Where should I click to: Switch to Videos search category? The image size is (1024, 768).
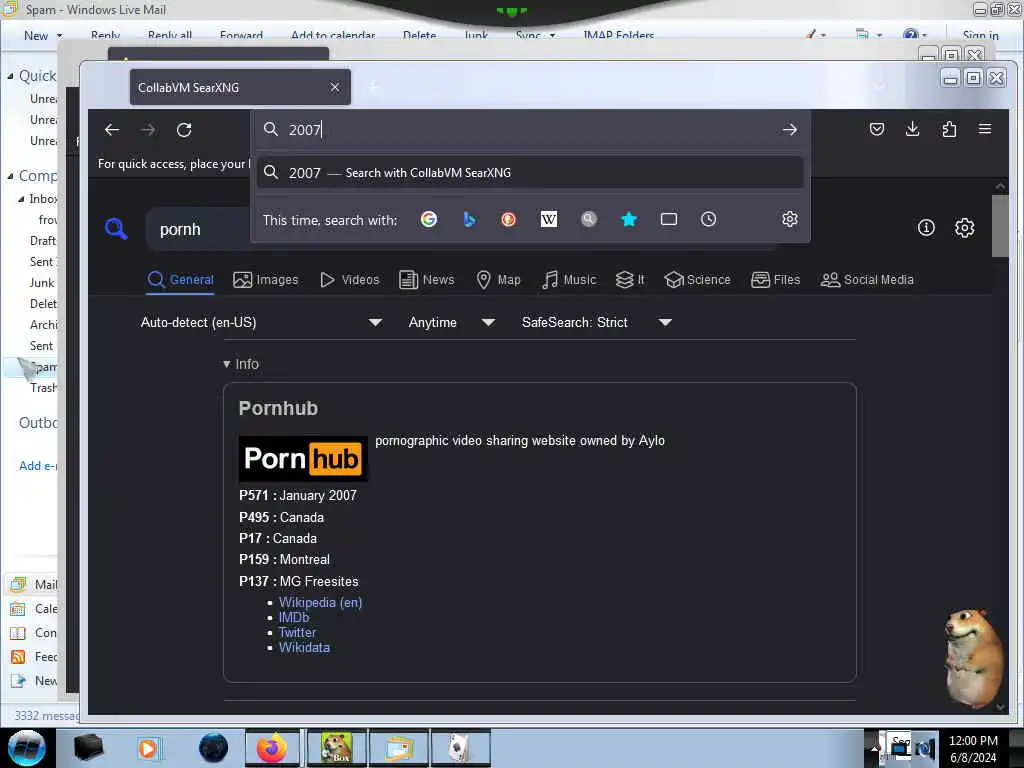(349, 280)
